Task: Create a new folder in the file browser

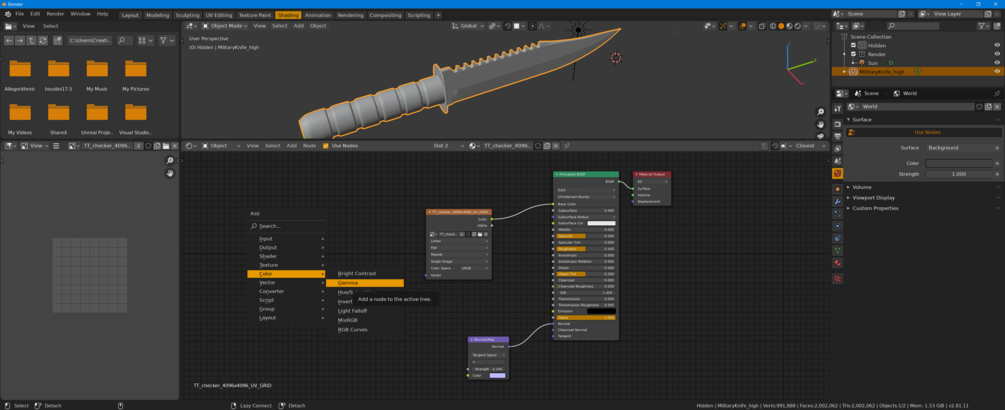Action: click(x=57, y=40)
